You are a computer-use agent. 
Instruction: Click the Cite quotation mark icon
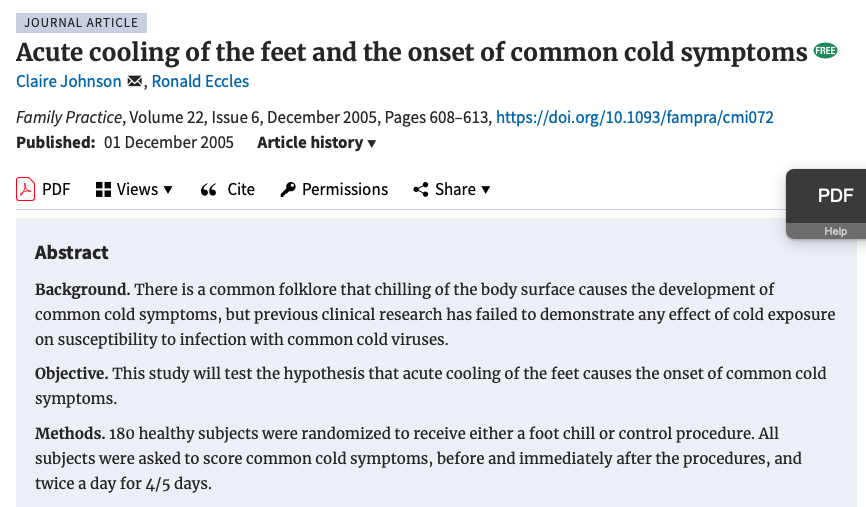208,190
